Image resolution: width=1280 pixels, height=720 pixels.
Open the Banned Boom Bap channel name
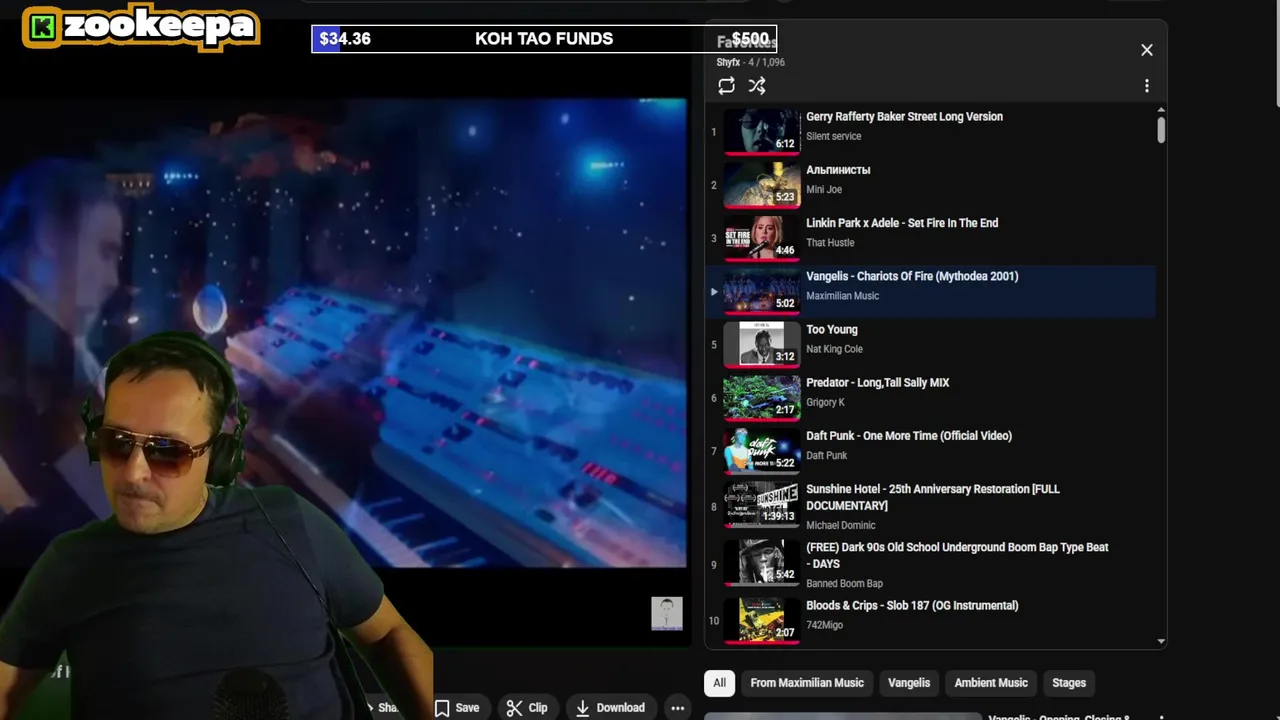click(x=844, y=583)
